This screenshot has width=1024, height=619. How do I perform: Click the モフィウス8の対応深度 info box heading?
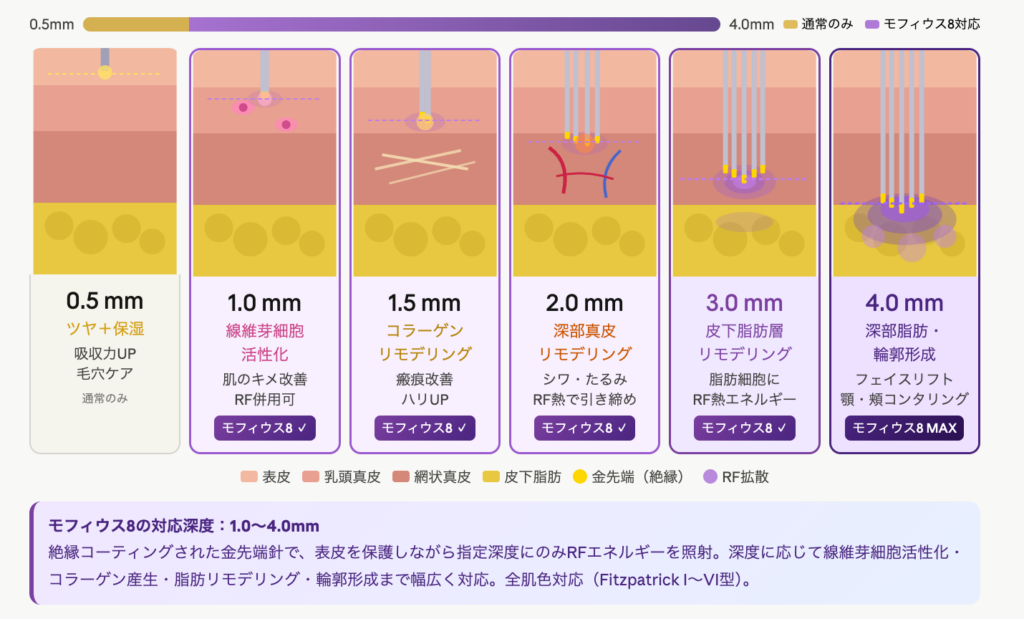coord(183,525)
